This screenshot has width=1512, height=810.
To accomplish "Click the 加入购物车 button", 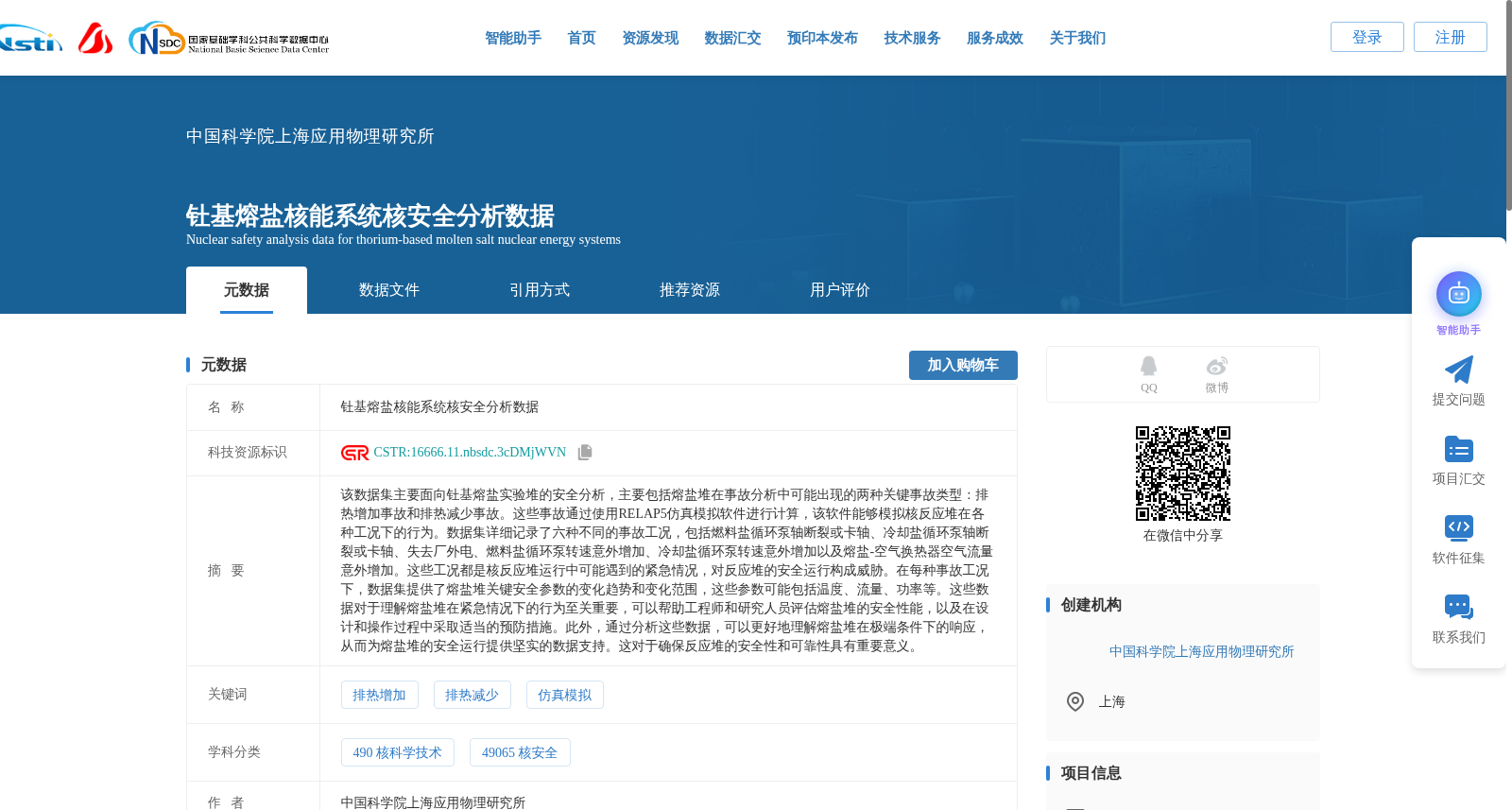I will (963, 365).
